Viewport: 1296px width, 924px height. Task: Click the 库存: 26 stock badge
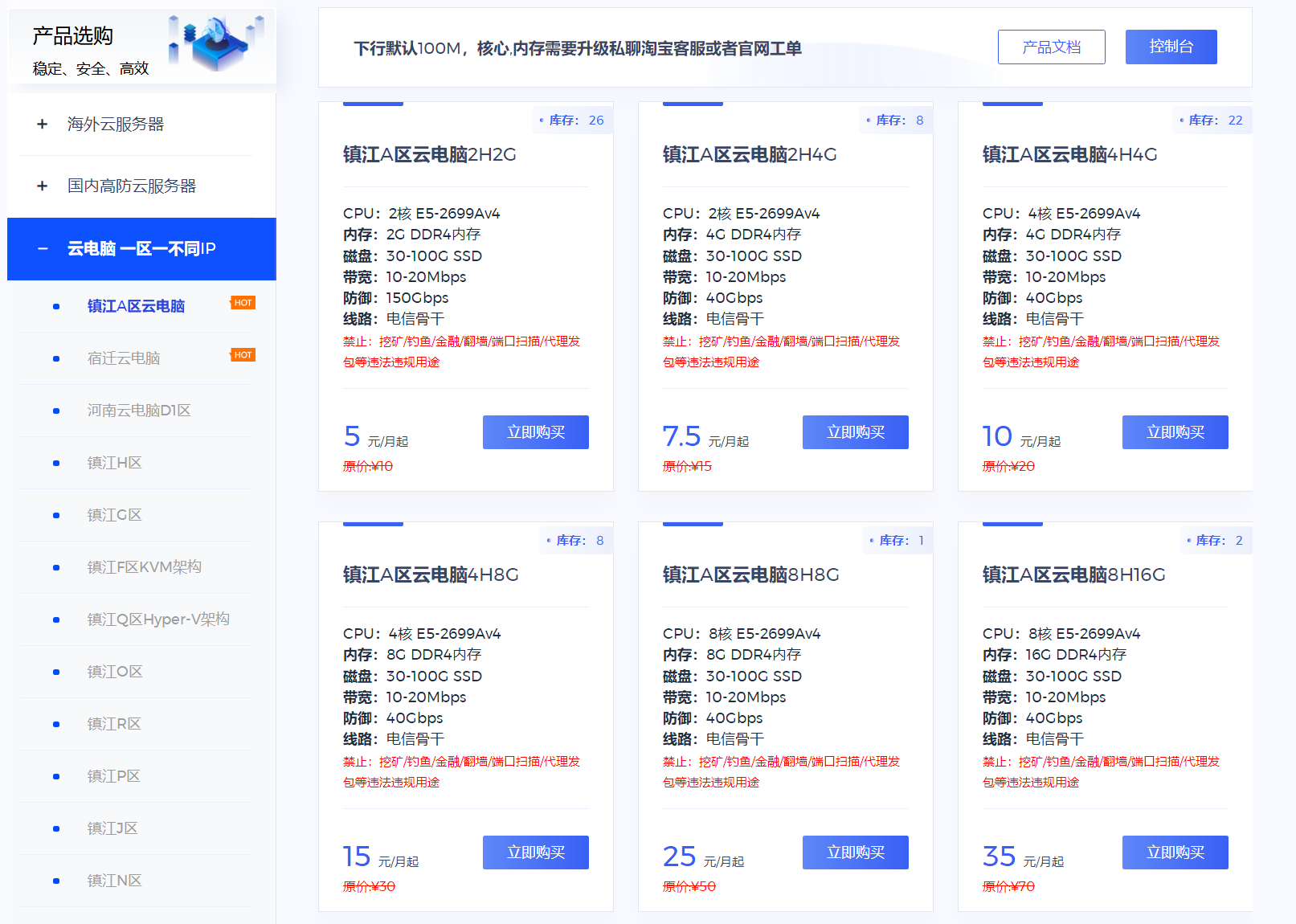point(573,121)
